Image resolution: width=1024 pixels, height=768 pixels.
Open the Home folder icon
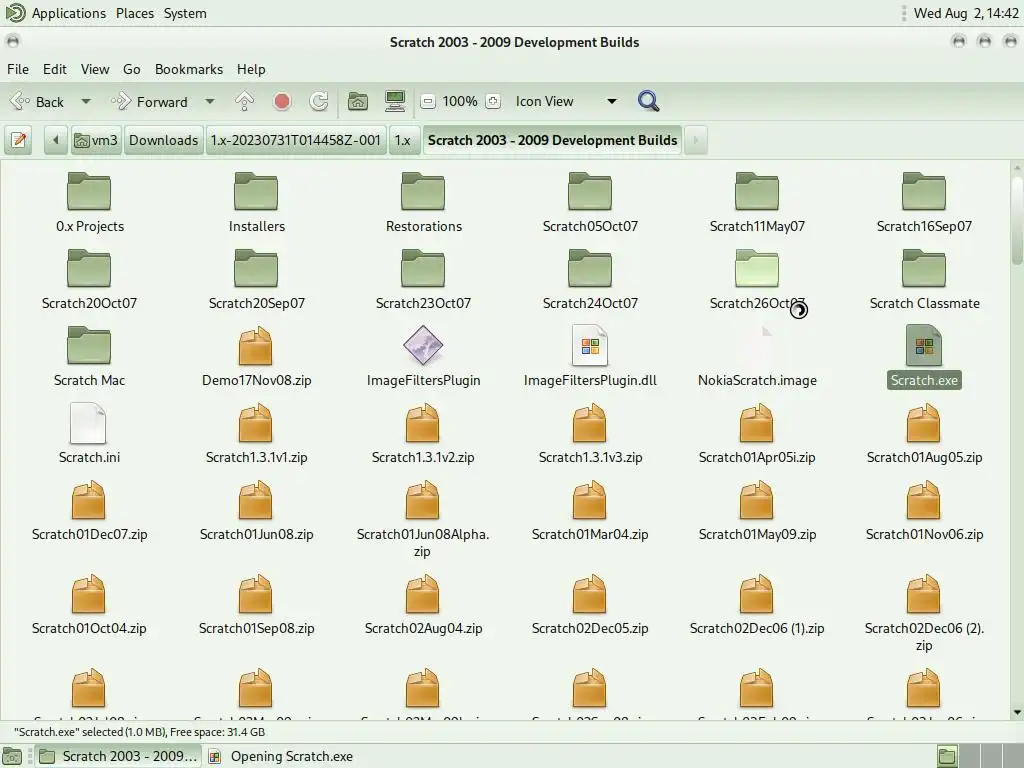click(x=357, y=101)
